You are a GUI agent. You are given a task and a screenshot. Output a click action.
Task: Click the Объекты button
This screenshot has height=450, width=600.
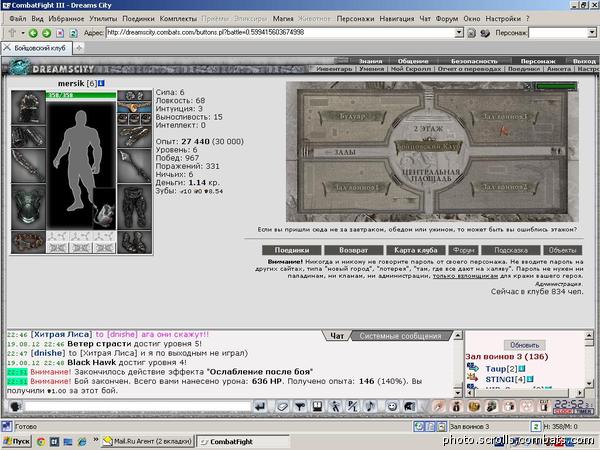(562, 250)
